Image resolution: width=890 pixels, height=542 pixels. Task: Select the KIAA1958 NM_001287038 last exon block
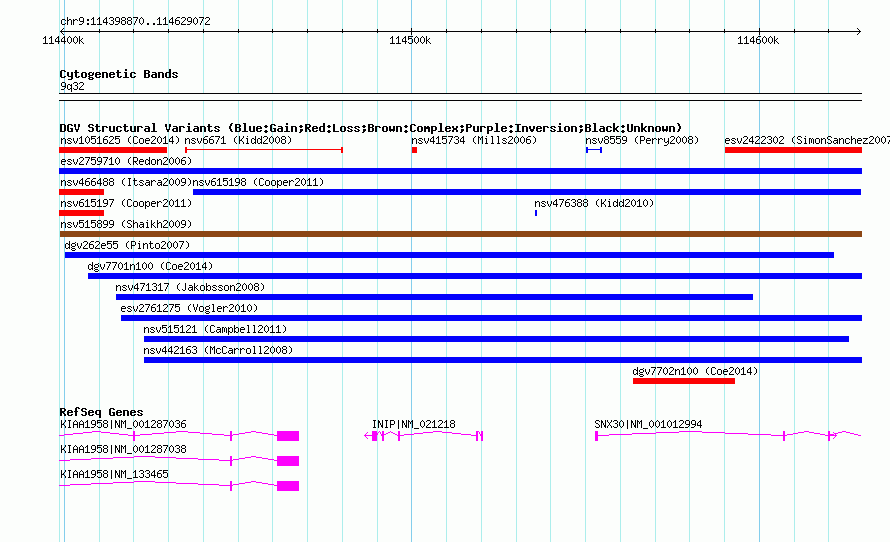click(x=288, y=461)
